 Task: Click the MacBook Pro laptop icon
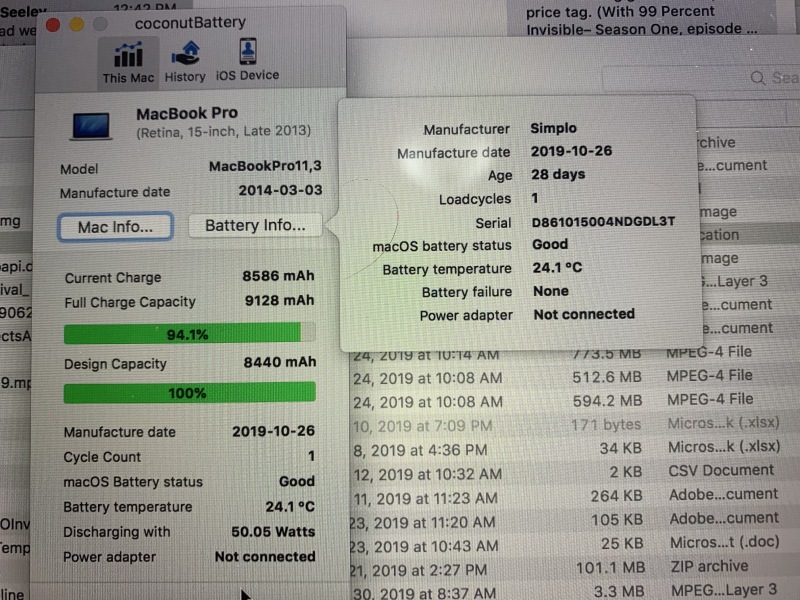click(90, 126)
